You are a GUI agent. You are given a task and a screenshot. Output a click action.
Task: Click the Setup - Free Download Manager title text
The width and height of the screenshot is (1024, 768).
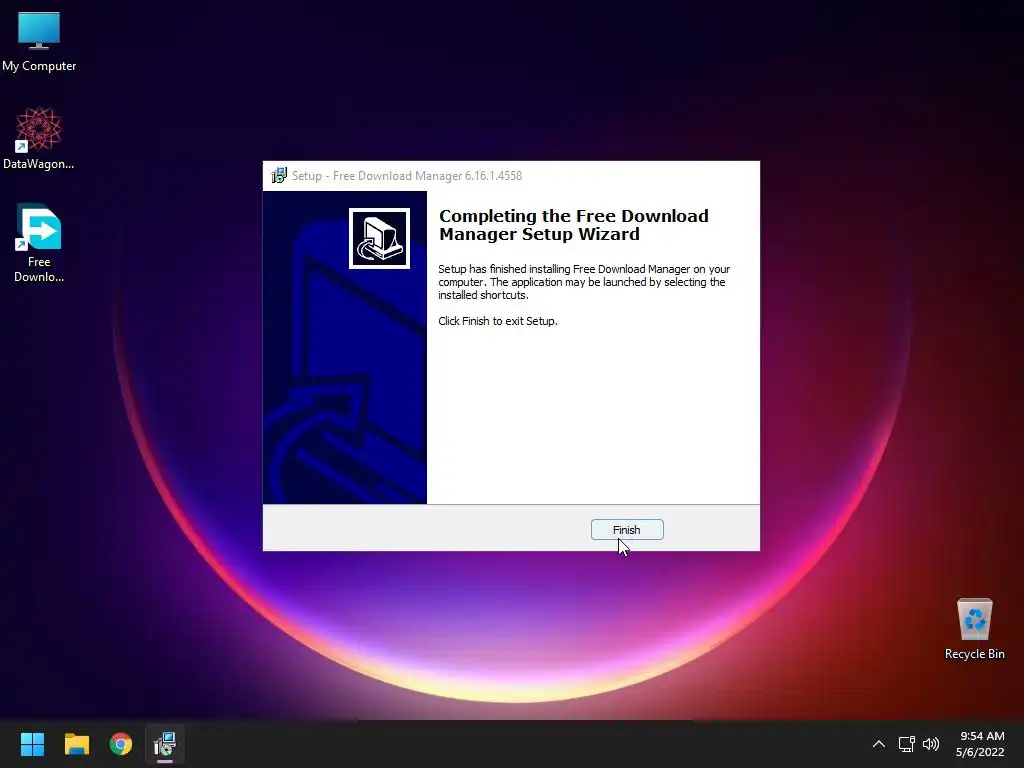click(x=407, y=176)
